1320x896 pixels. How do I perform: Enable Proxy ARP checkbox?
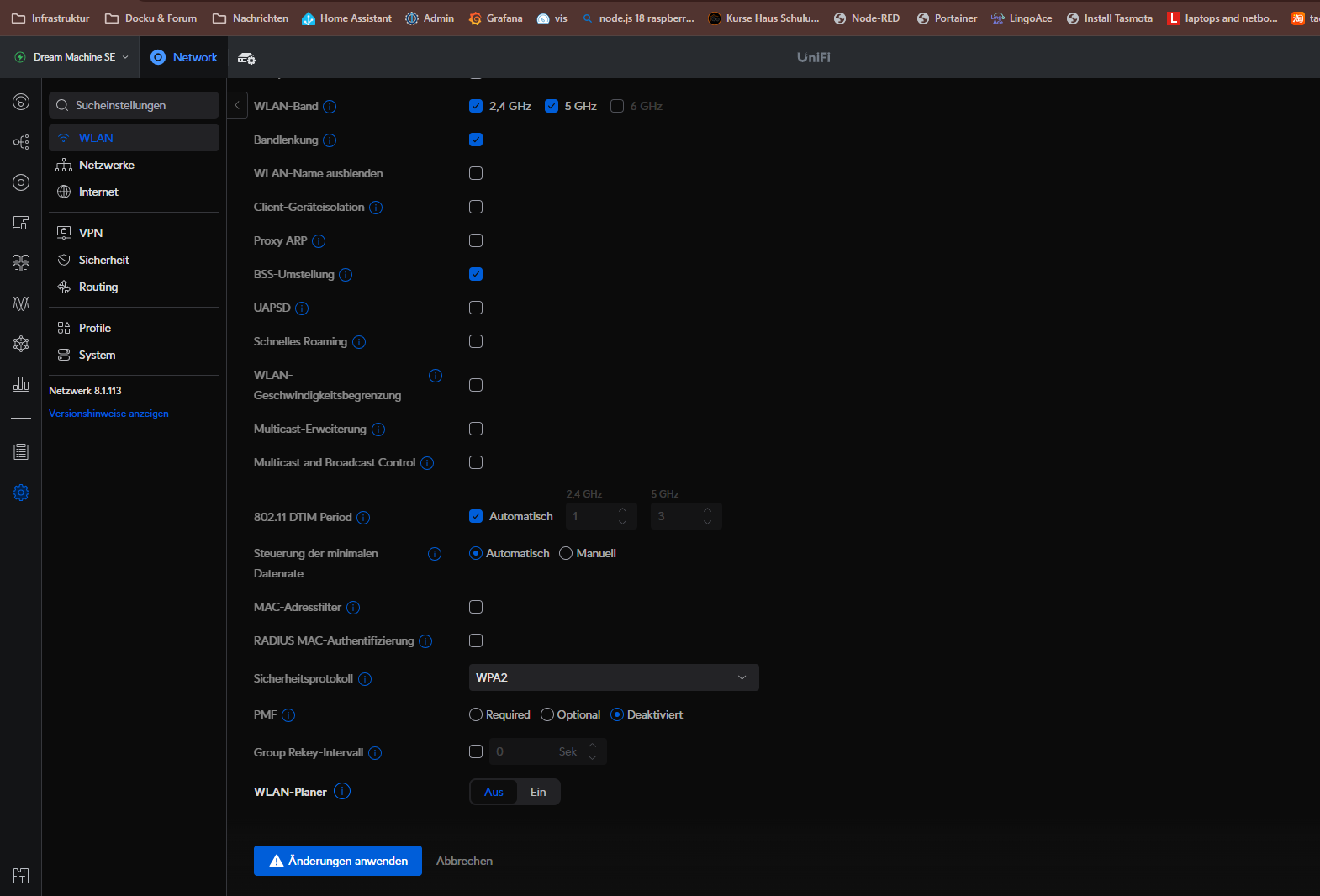click(x=476, y=240)
